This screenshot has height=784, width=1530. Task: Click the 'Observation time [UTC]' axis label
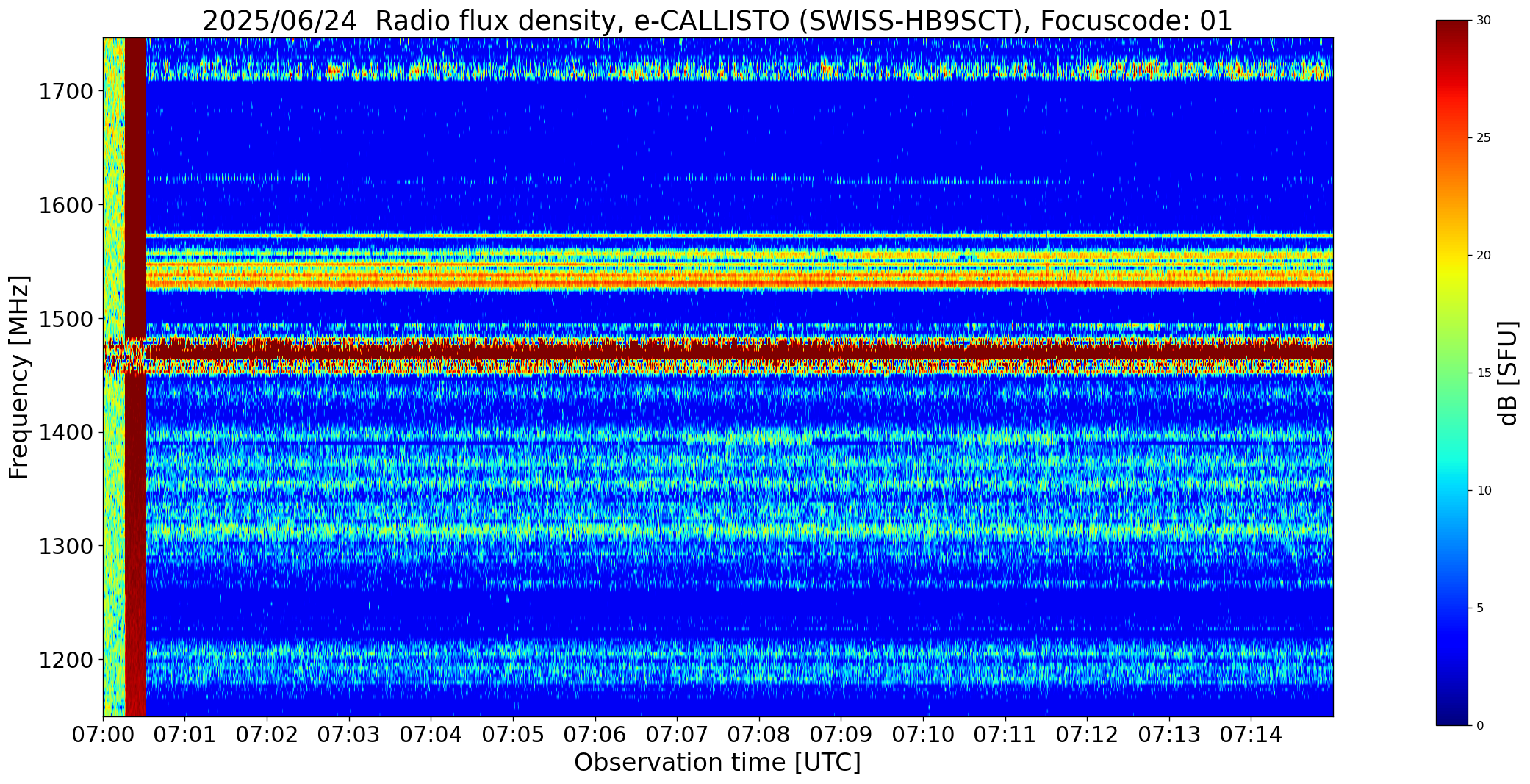(x=717, y=763)
